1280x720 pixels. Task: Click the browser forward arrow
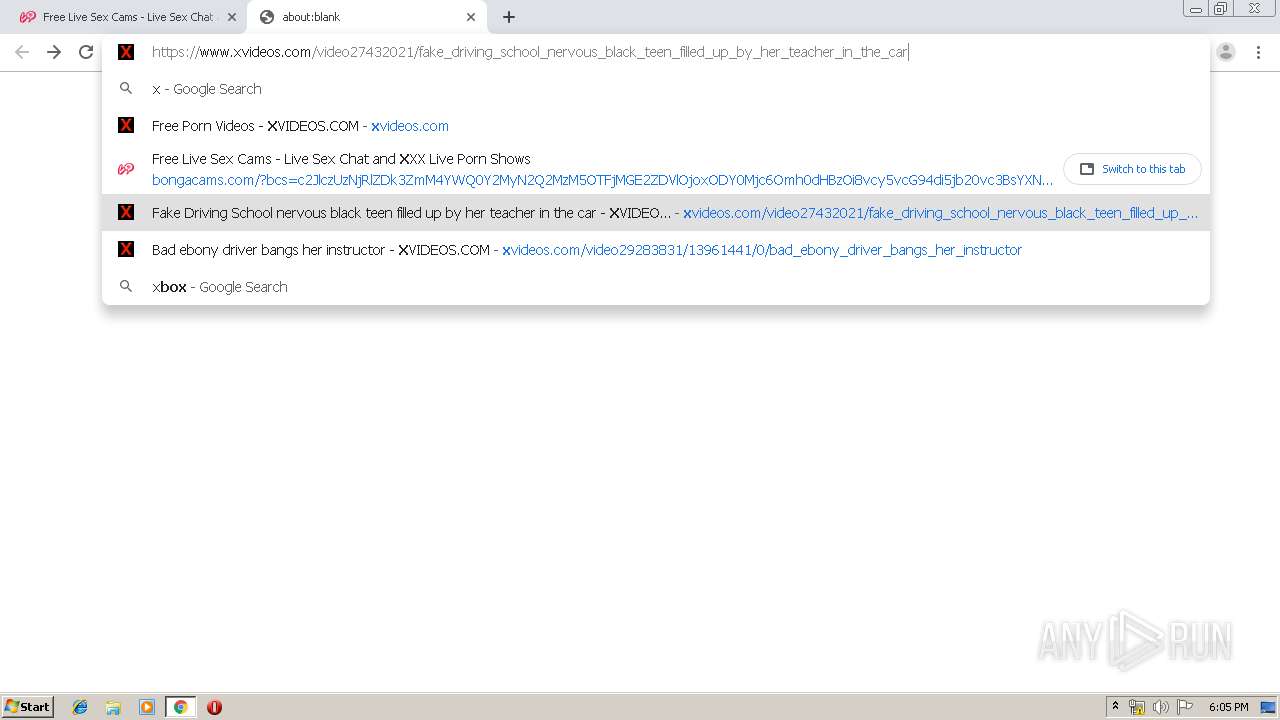pyautogui.click(x=54, y=52)
